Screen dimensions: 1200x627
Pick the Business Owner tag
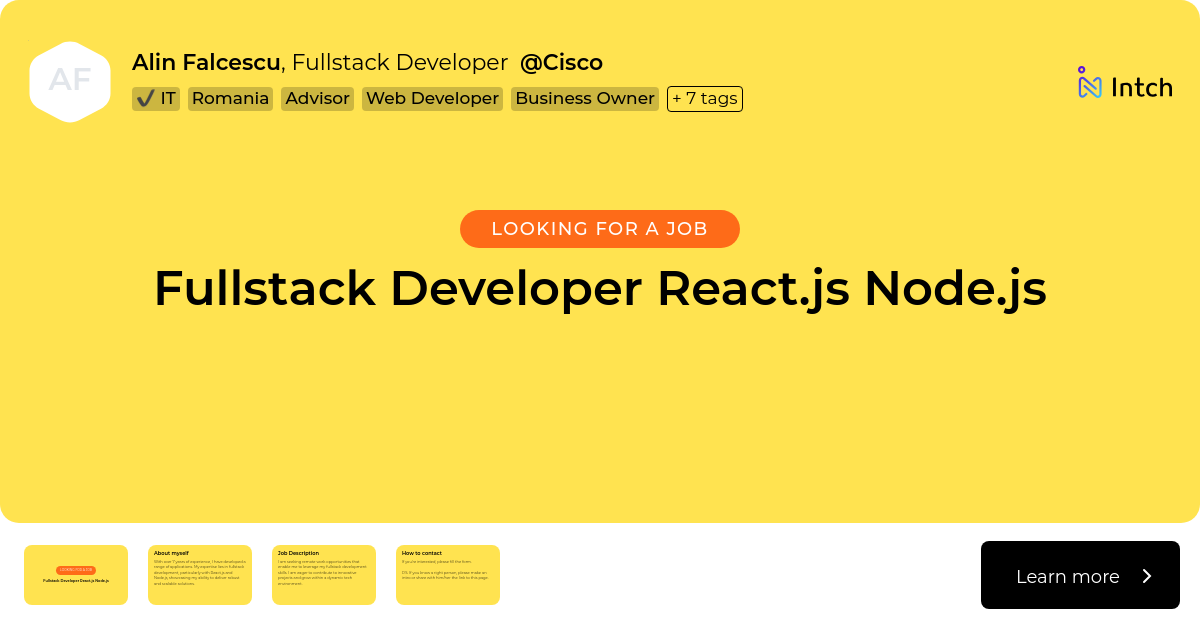tap(585, 98)
